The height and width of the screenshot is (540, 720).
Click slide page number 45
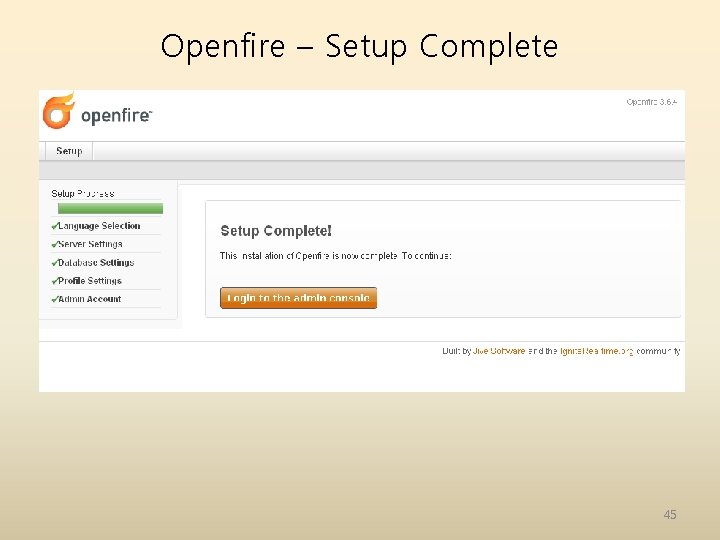coord(670,515)
